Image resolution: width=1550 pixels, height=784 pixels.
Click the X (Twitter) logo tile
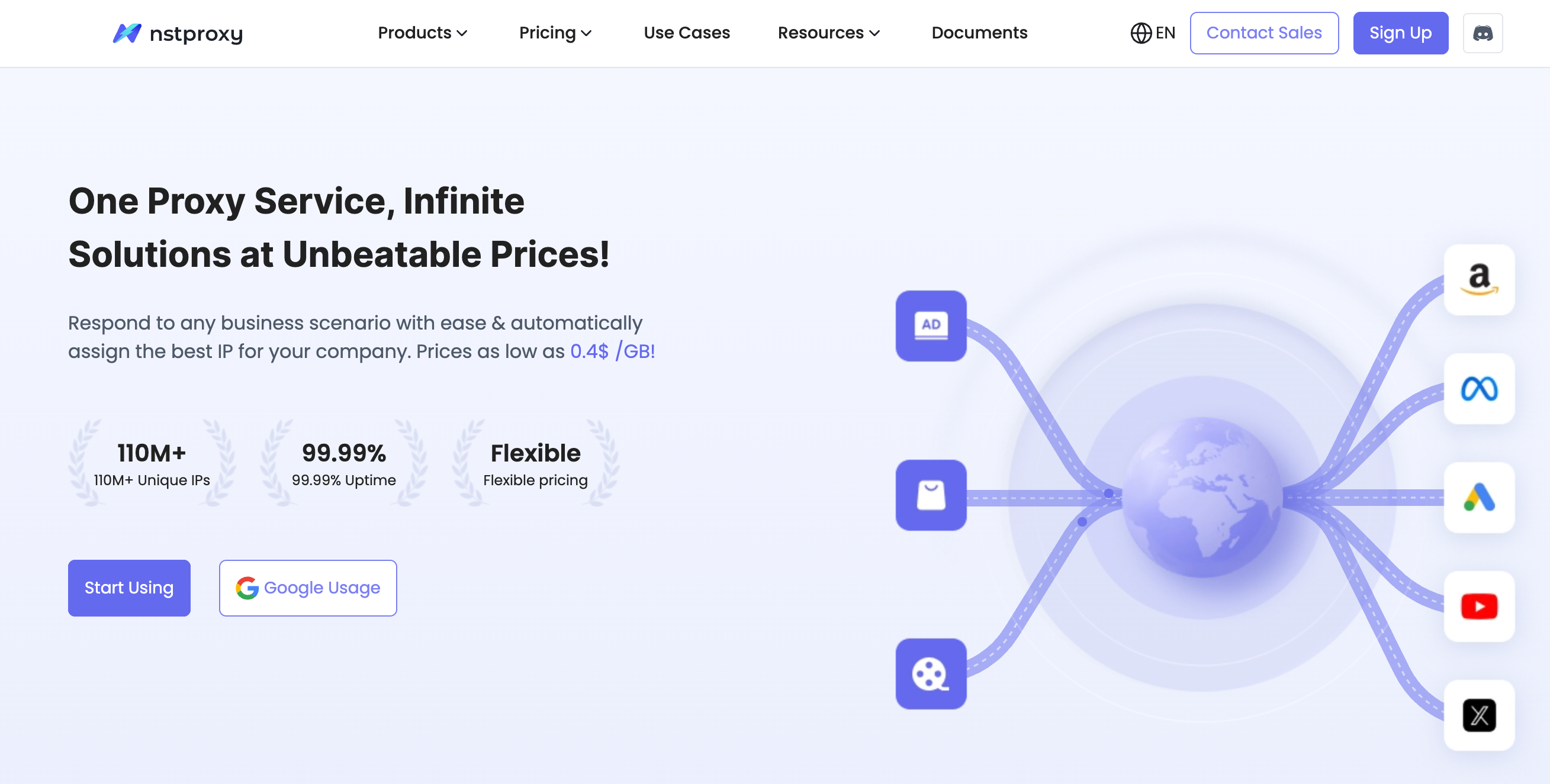pos(1479,715)
